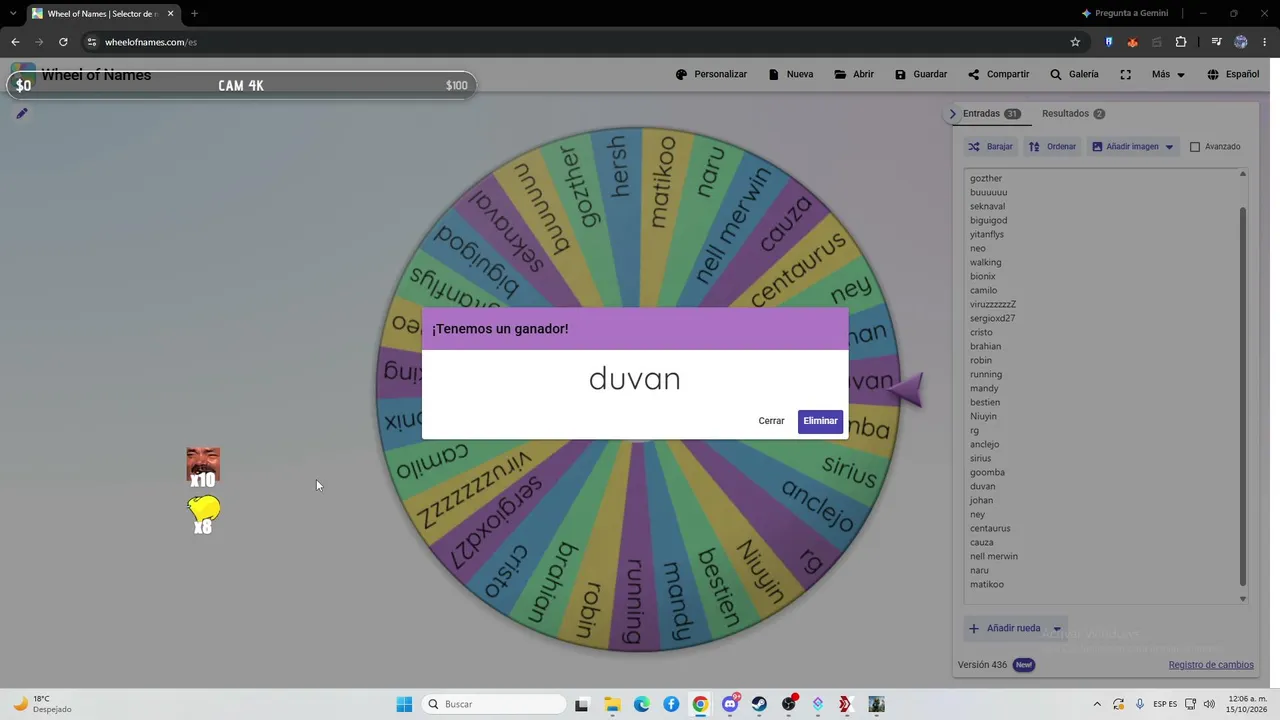Open the Registro de cambios link

tap(1211, 665)
